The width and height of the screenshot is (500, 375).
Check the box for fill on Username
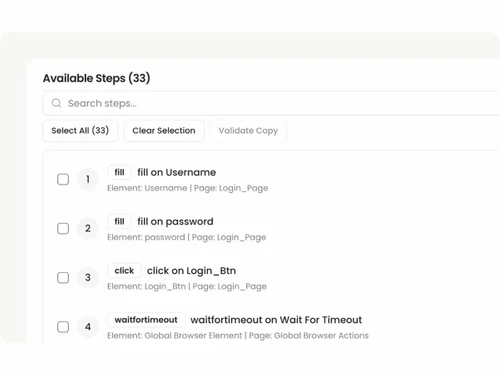point(63,179)
